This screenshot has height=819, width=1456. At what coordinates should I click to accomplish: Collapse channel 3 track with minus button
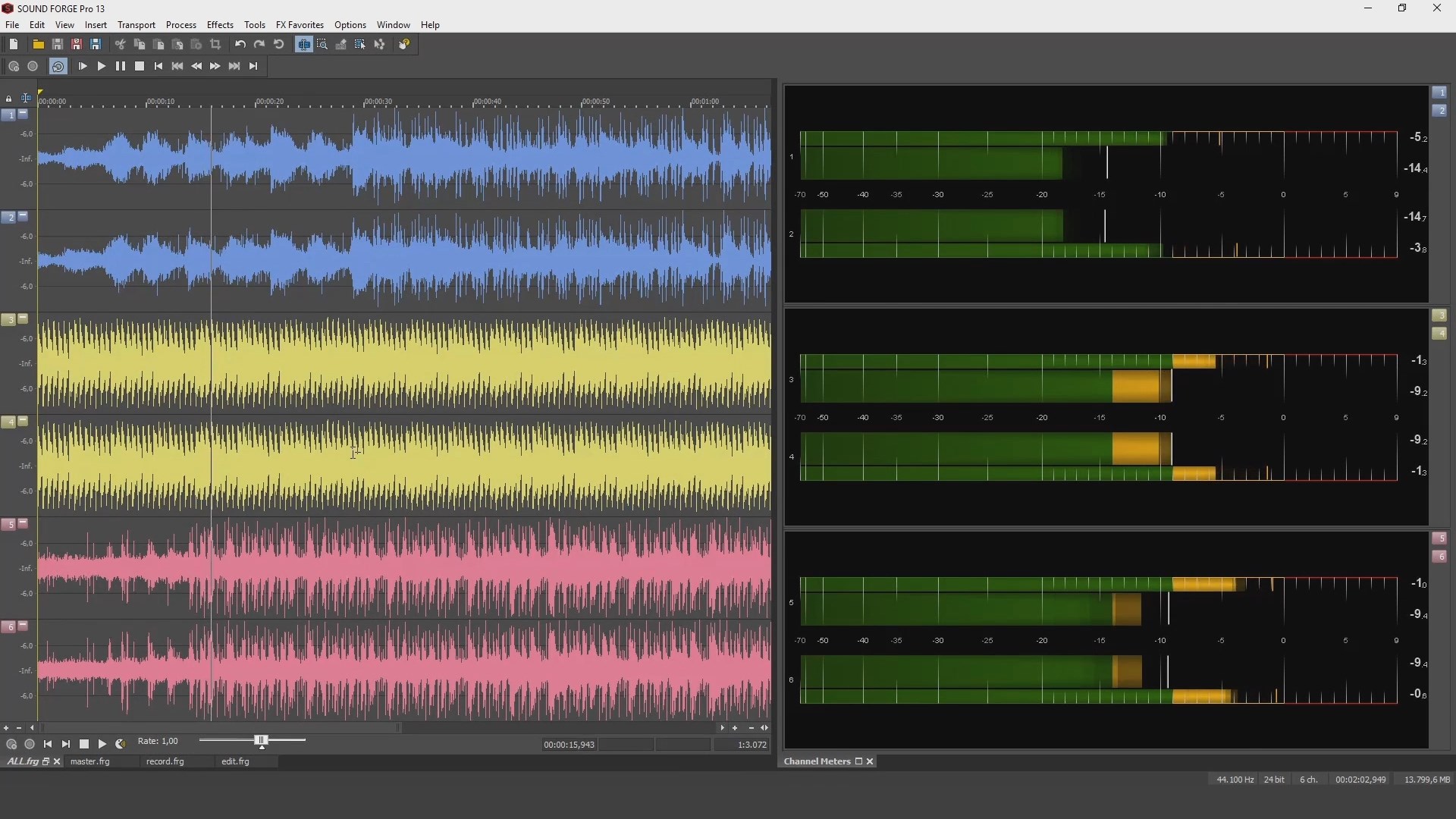pos(23,318)
